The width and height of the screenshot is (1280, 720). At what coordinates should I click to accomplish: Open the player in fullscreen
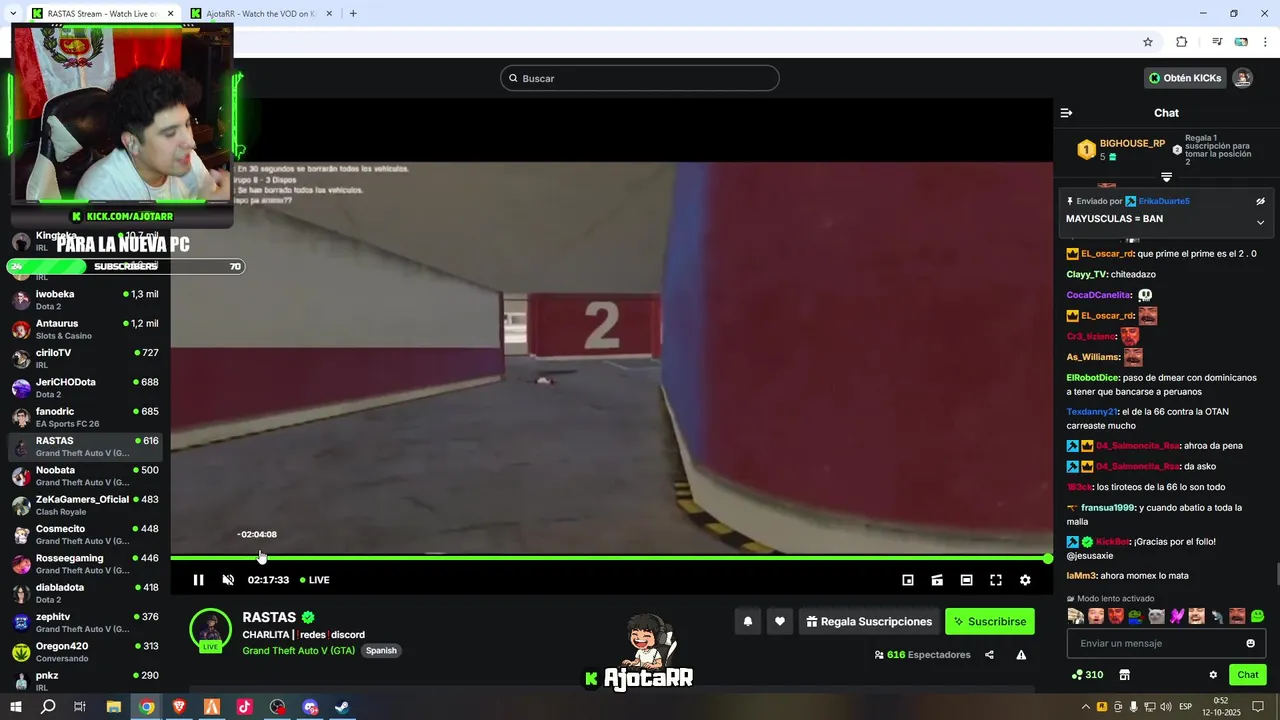pos(996,580)
